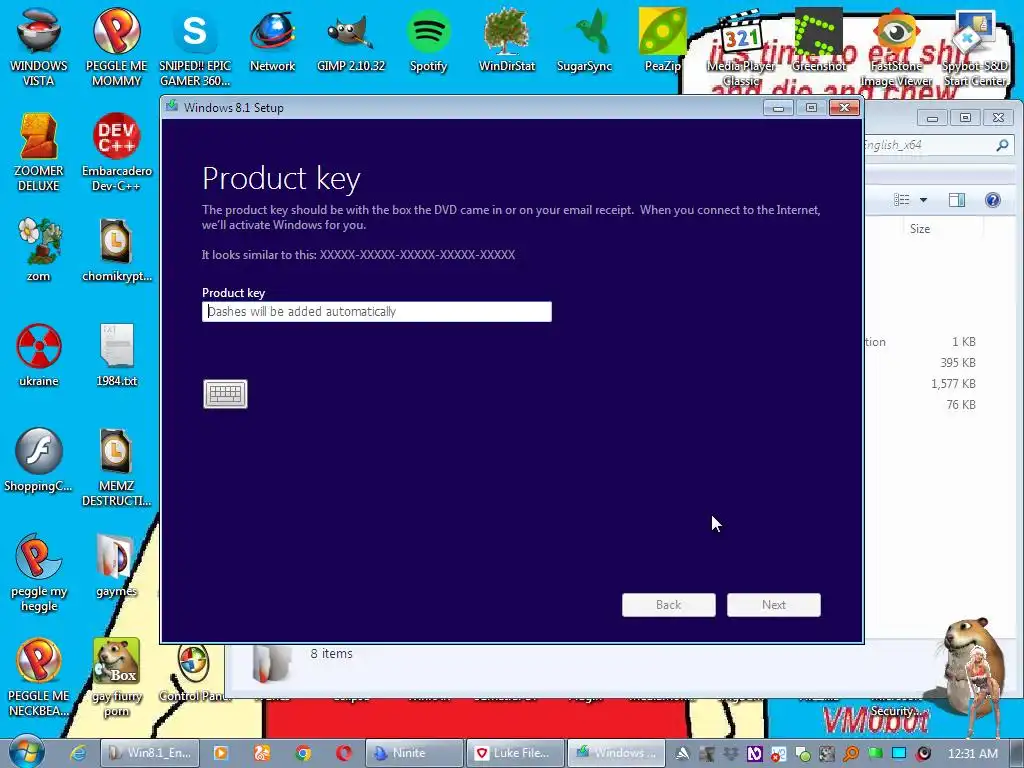Click the purple N system tray icon

[754, 754]
